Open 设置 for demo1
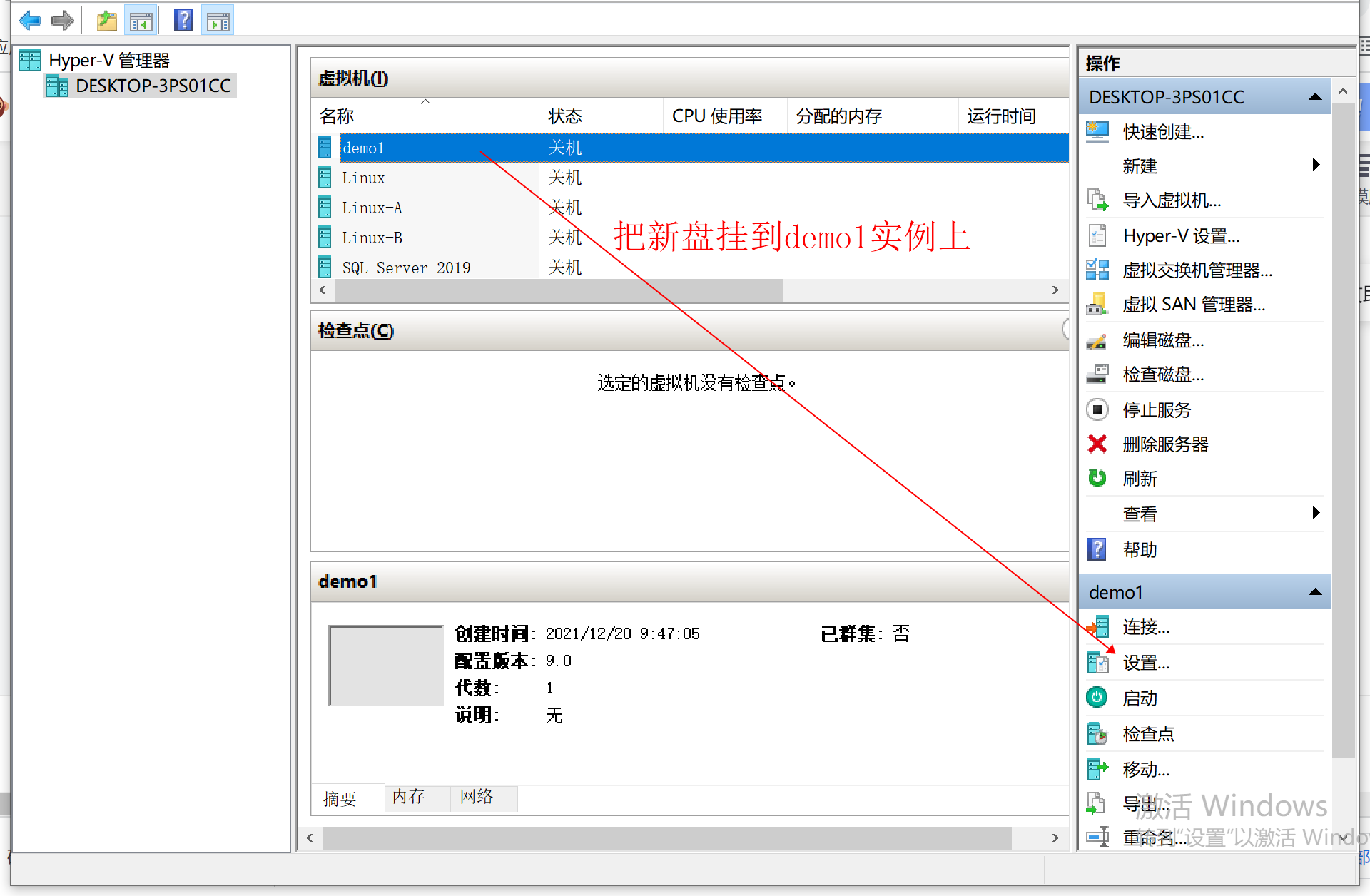Viewport: 1370px width, 896px height. pos(1145,663)
